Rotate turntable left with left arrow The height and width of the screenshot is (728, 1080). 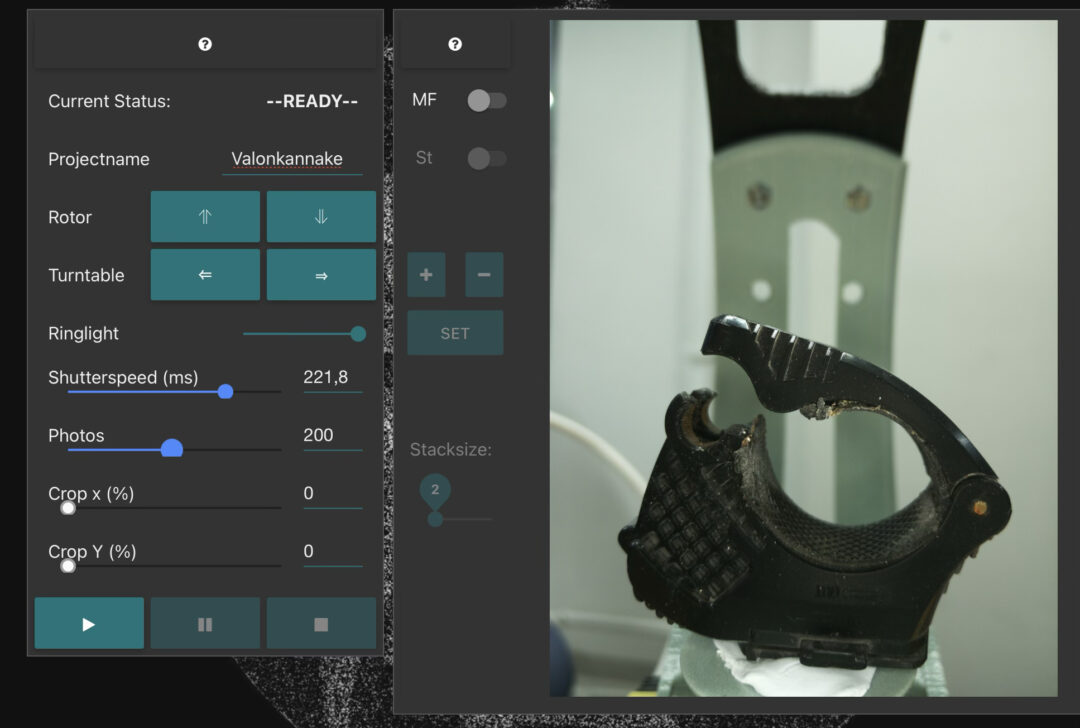click(x=205, y=275)
